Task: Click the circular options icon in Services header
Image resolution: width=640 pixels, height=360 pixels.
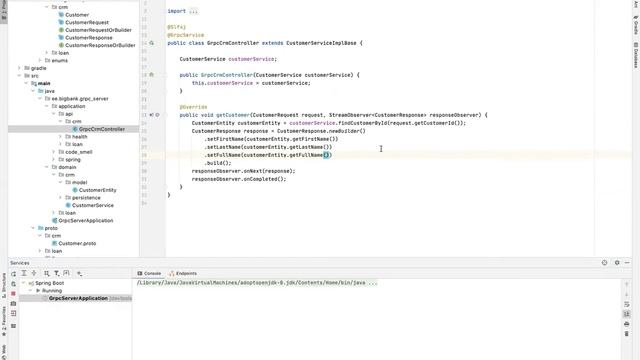Action: 604,263
